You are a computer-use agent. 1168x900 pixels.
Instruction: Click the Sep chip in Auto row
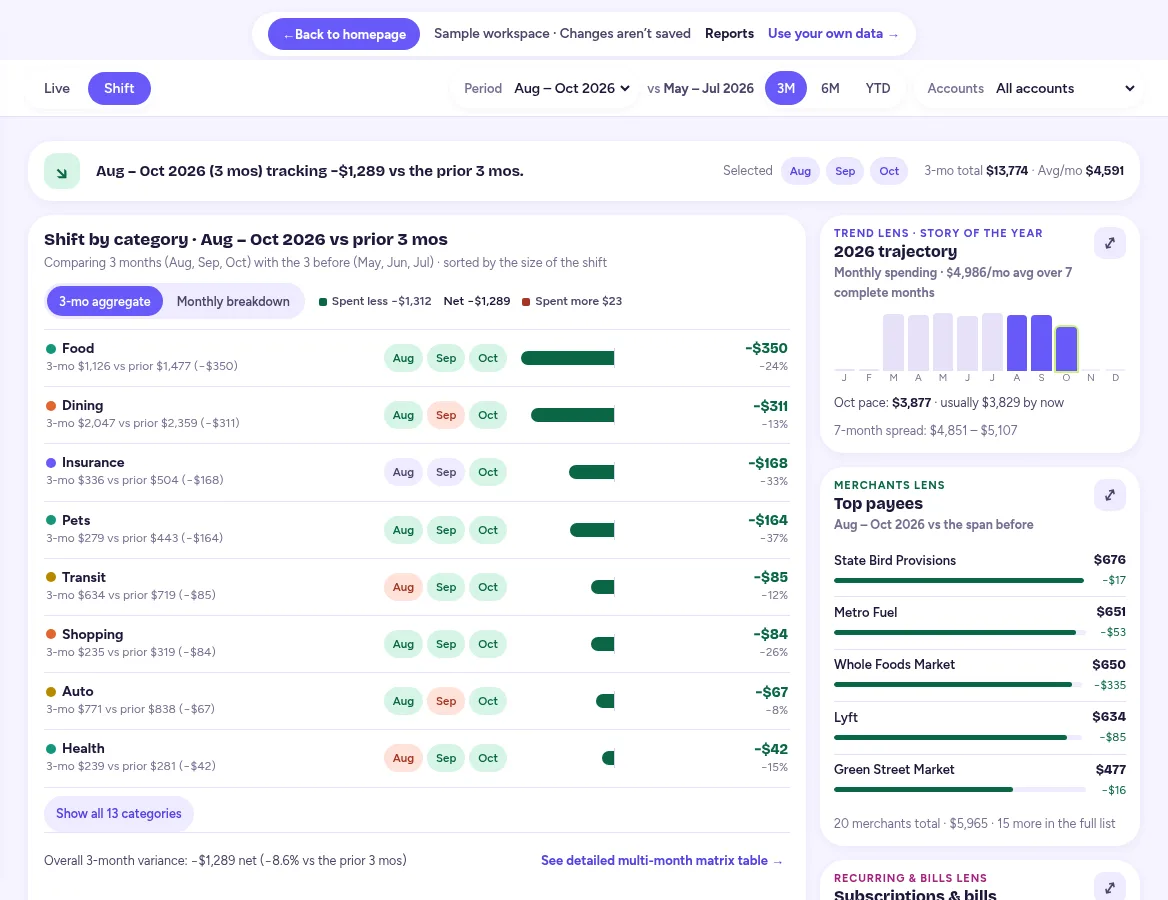click(x=445, y=701)
